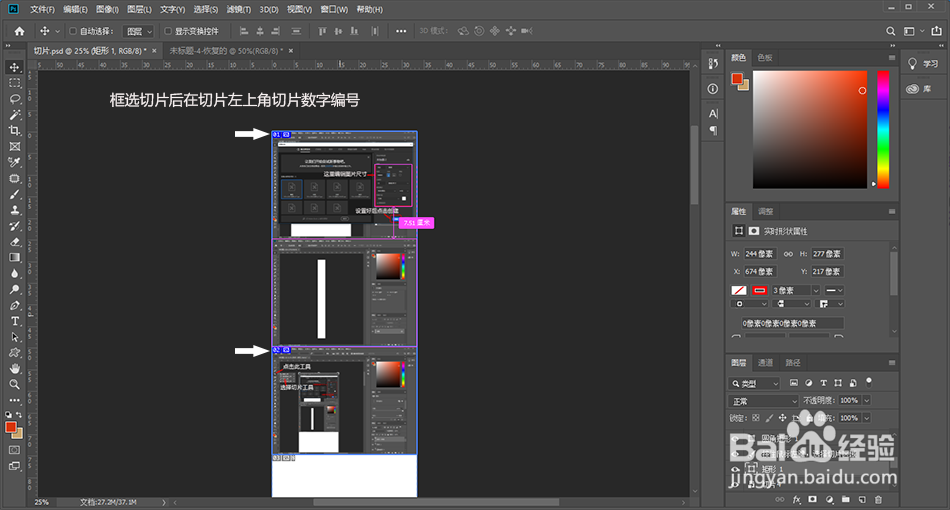The image size is (950, 510).
Task: Create a new layer with plus-page icon
Action: (x=862, y=500)
